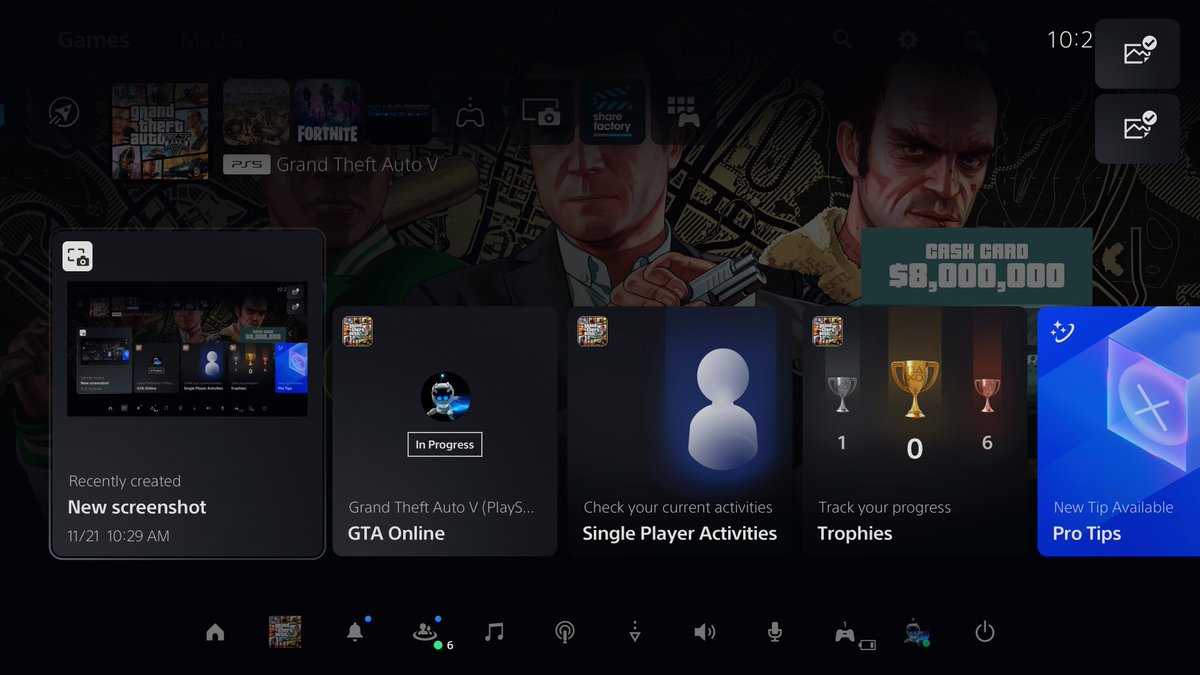The image size is (1200, 675).
Task: Open the Broadcast icon on the control bar
Action: 564,631
